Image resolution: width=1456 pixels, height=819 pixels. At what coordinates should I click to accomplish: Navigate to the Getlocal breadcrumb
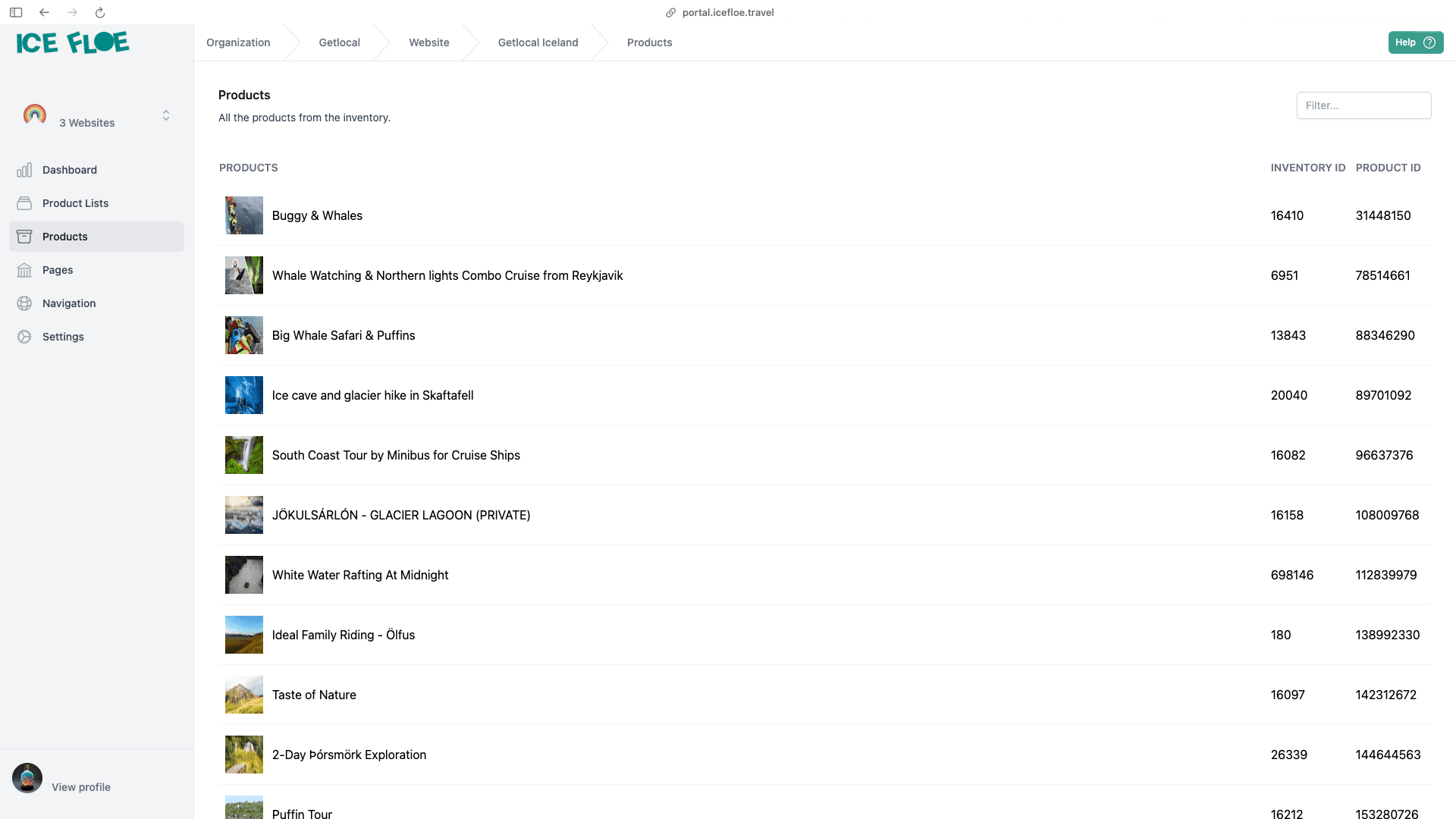(339, 42)
